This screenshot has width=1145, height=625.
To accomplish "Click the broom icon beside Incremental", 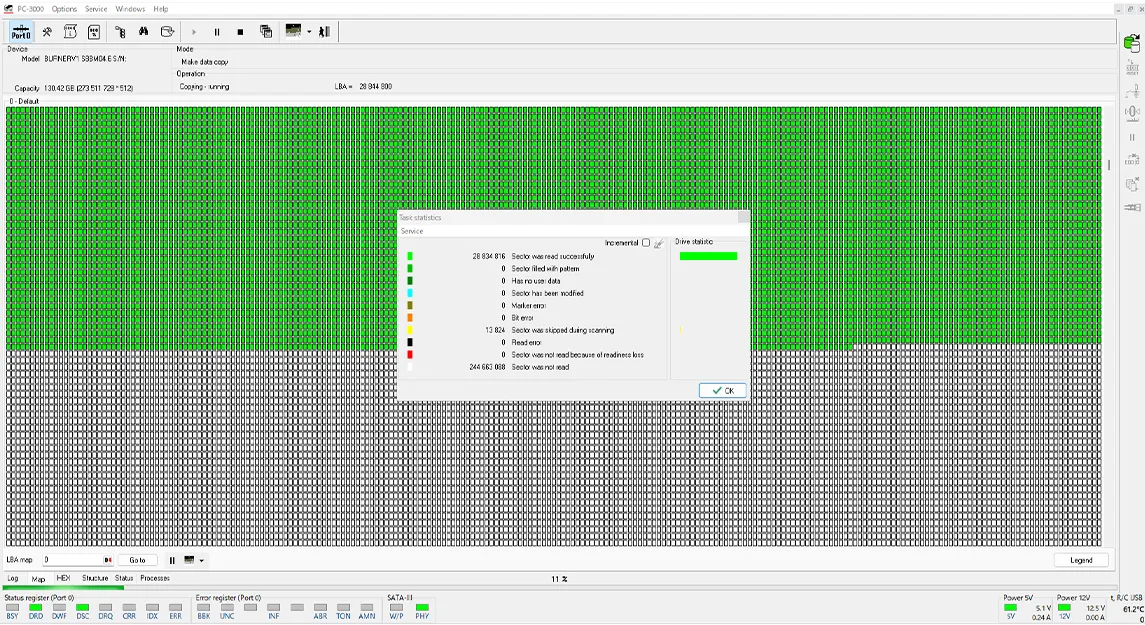I will (658, 243).
